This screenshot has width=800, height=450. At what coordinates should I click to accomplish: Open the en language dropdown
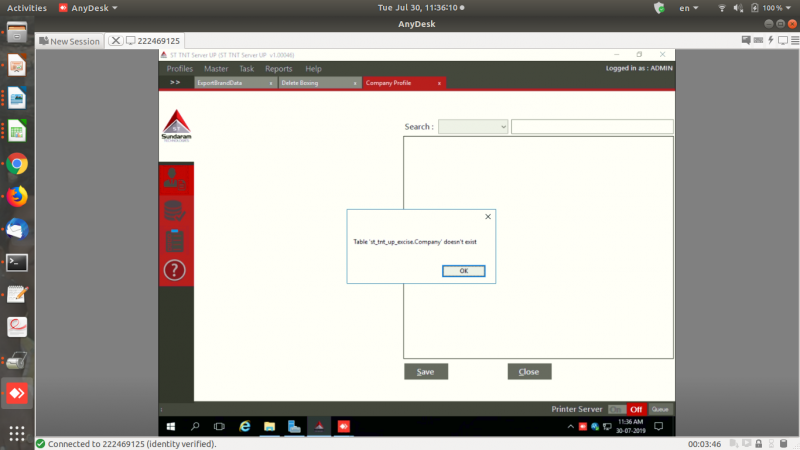pyautogui.click(x=688, y=8)
